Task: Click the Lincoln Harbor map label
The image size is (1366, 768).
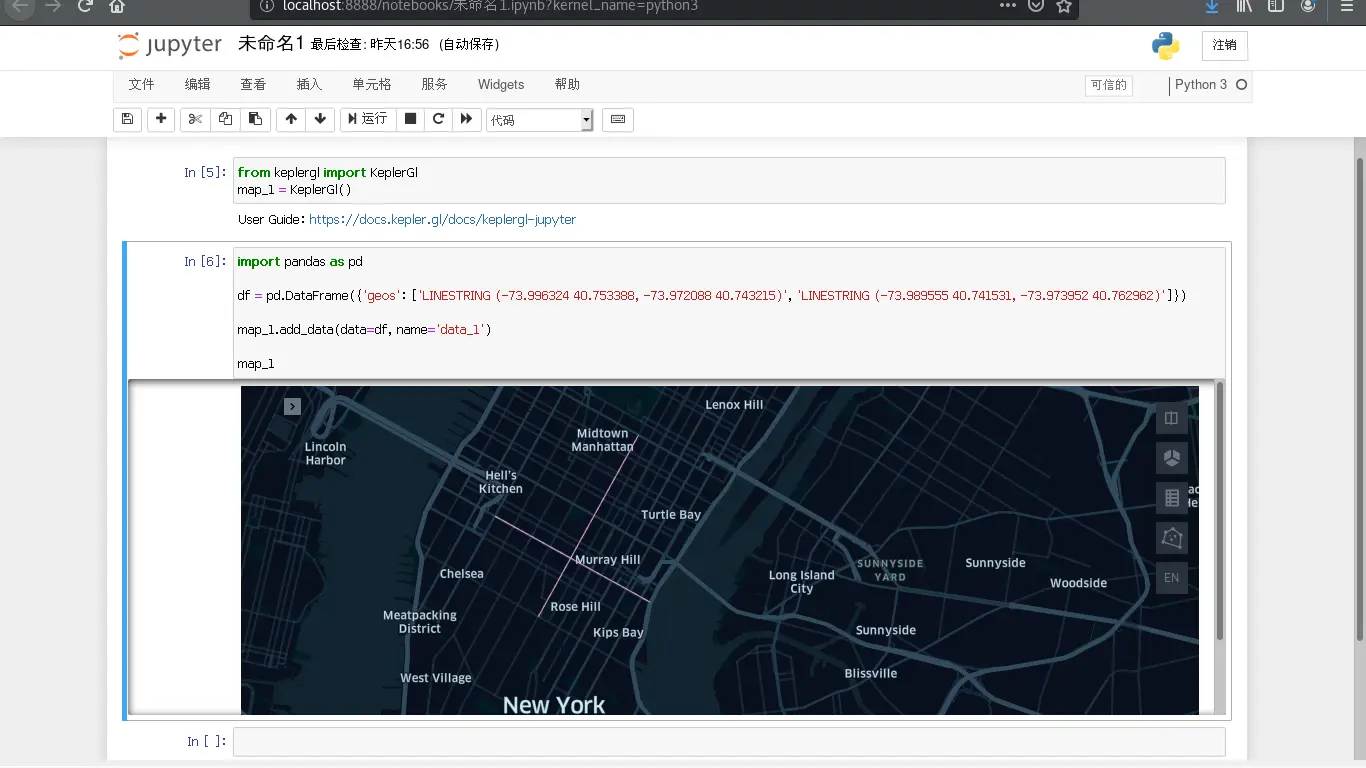Action: 325,454
